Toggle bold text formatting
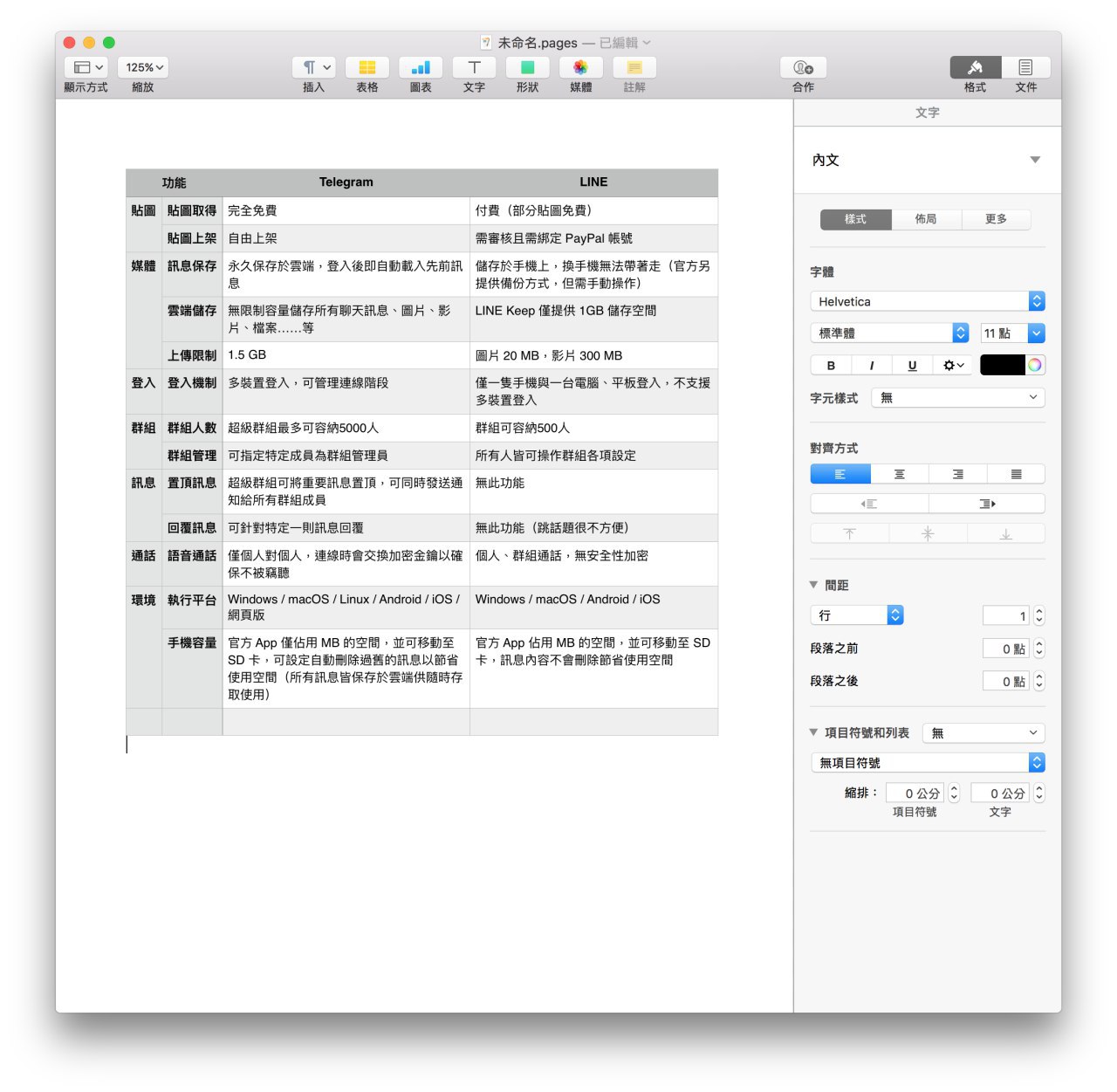Screen dimensions: 1117x1092 coord(831,366)
